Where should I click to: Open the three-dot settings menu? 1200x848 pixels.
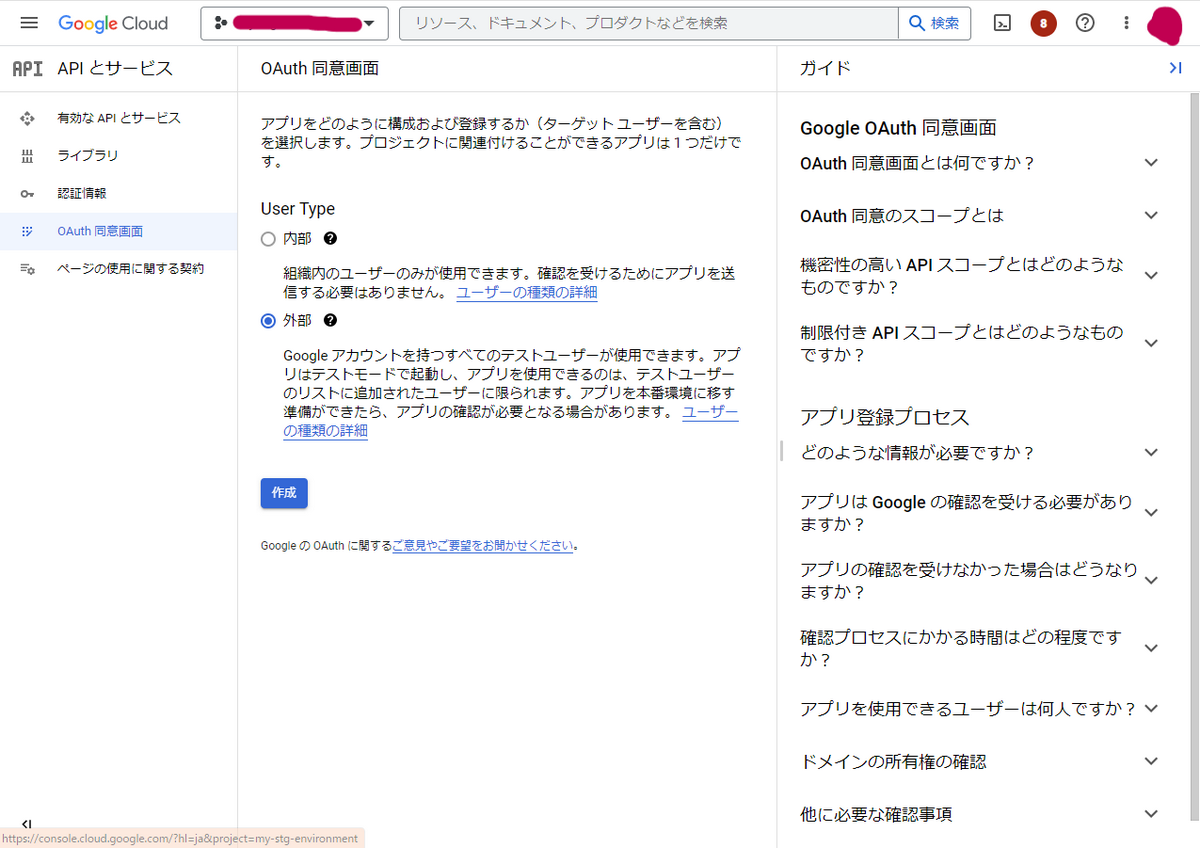click(x=1126, y=23)
